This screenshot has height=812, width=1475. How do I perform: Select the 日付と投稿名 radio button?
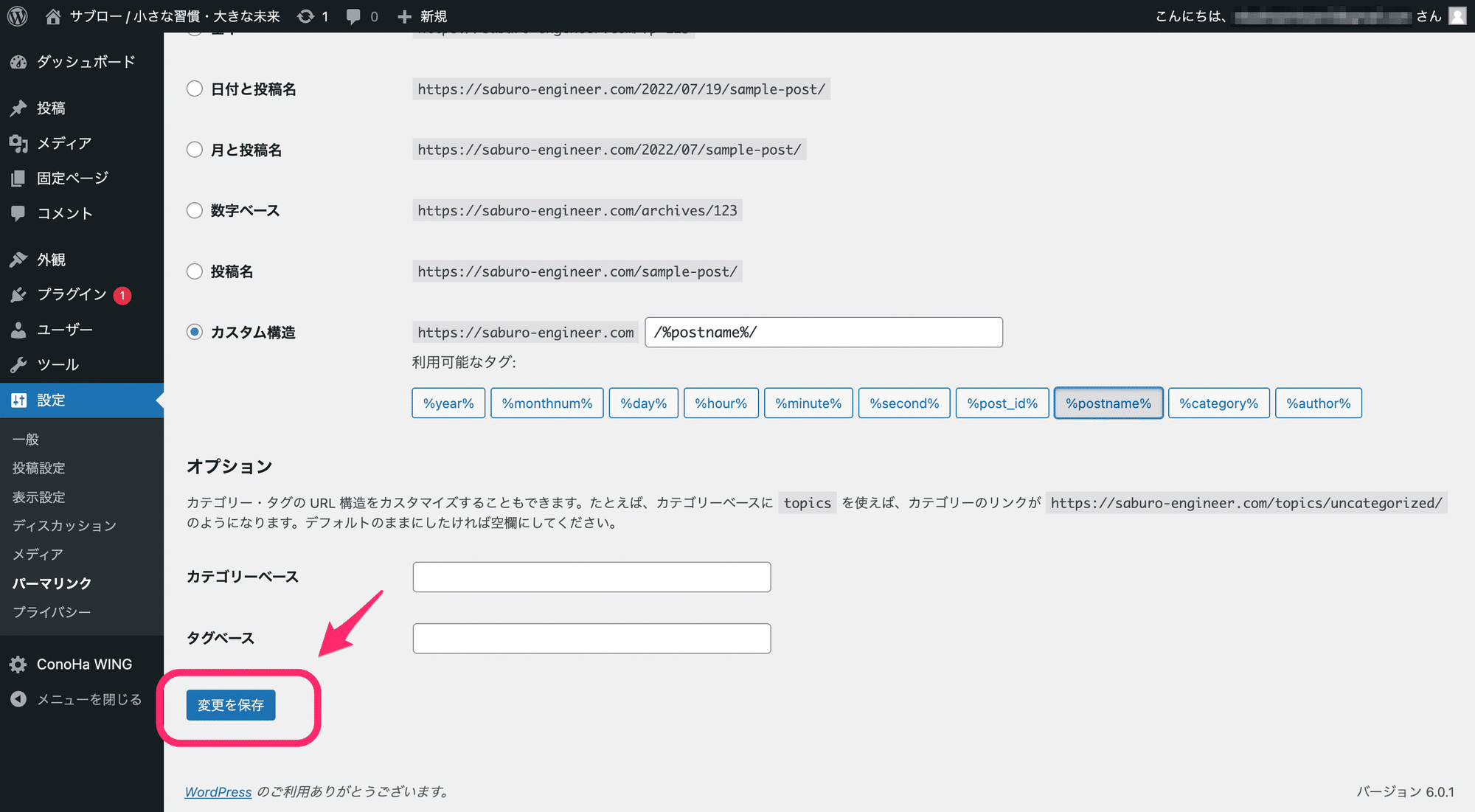(x=195, y=89)
